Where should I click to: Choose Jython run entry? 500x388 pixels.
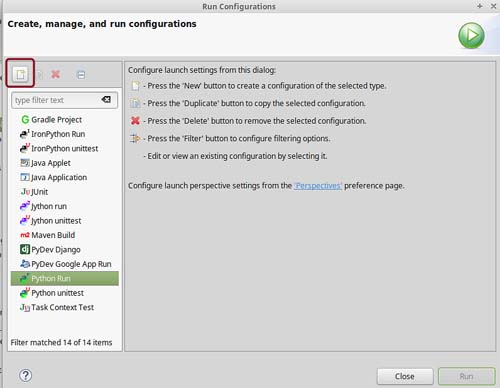[x=64, y=206]
